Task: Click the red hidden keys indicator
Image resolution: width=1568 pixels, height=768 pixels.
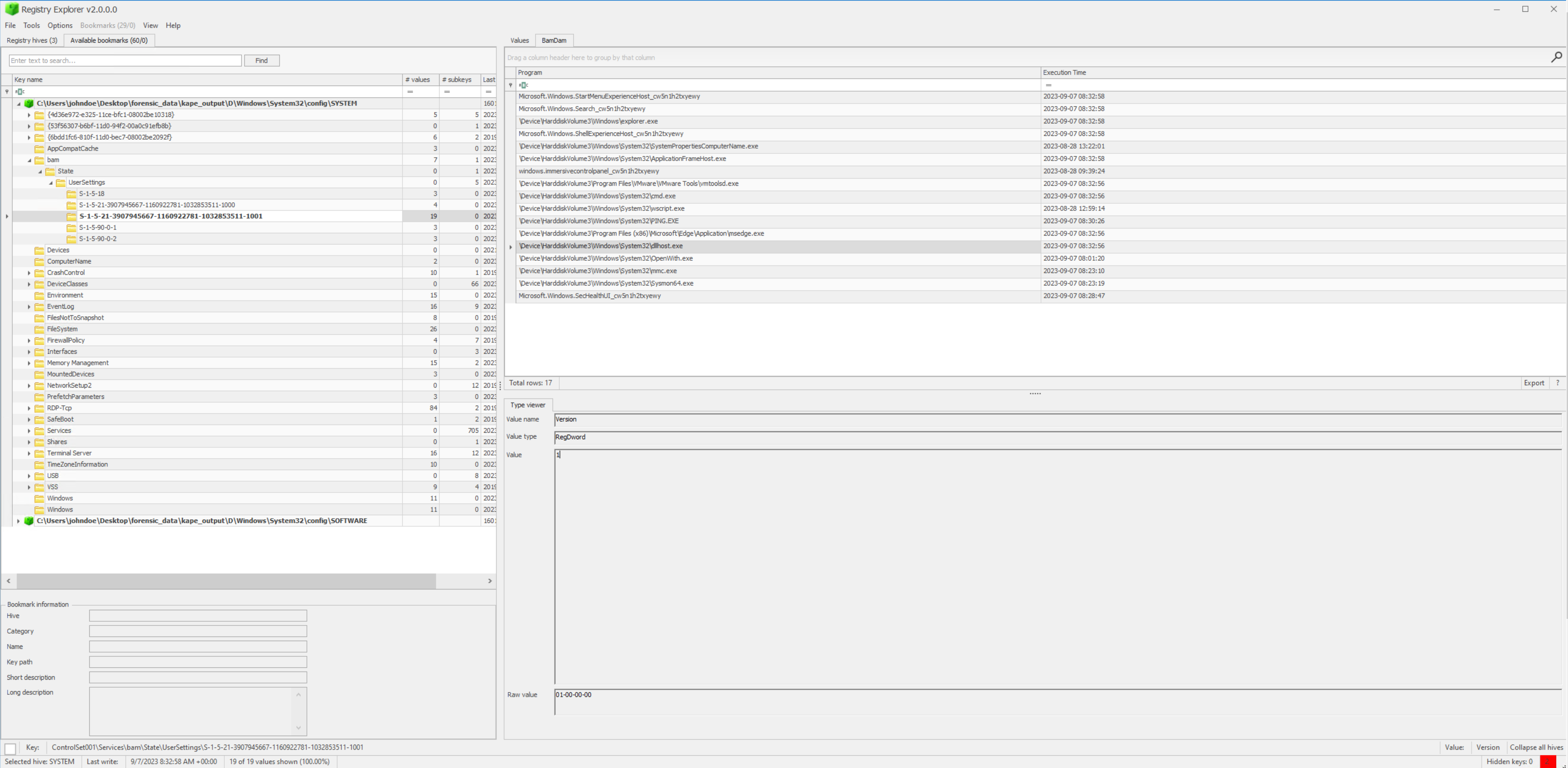Action: click(x=1547, y=761)
